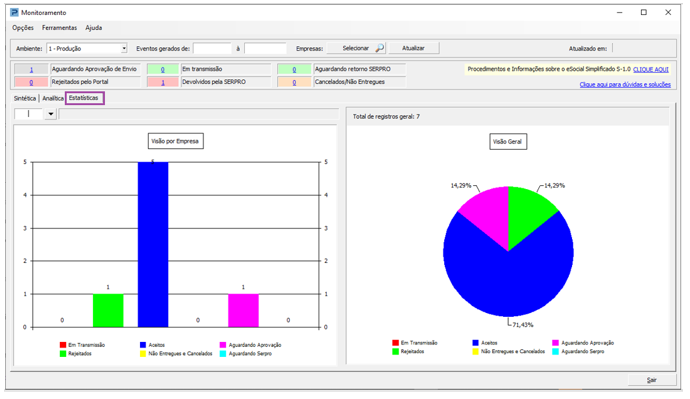
Task: Switch to the Sintética tab
Action: pyautogui.click(x=25, y=98)
